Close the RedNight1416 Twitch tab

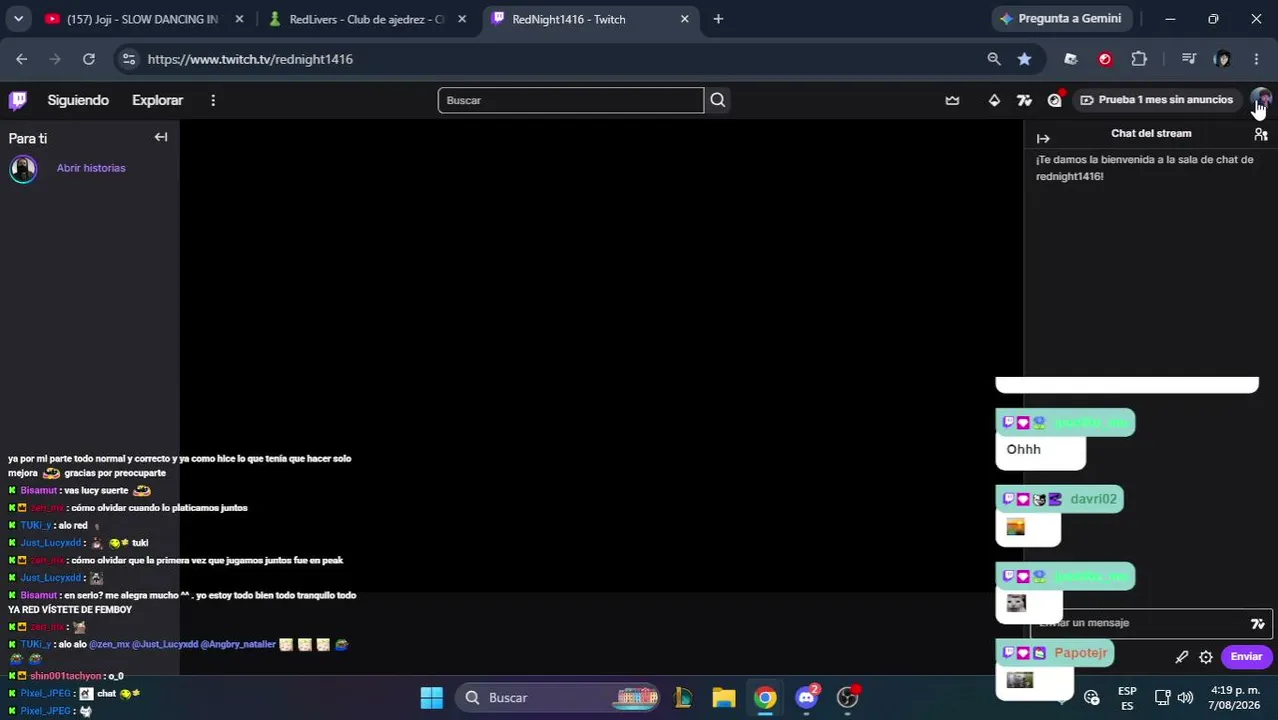click(x=685, y=19)
